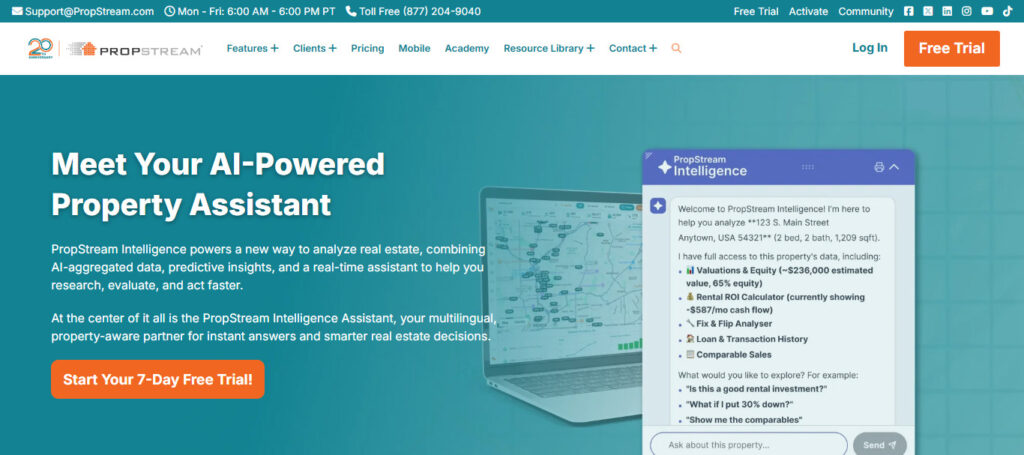Click the orange Free Trial header button
This screenshot has height=455, width=1024.
(x=952, y=48)
